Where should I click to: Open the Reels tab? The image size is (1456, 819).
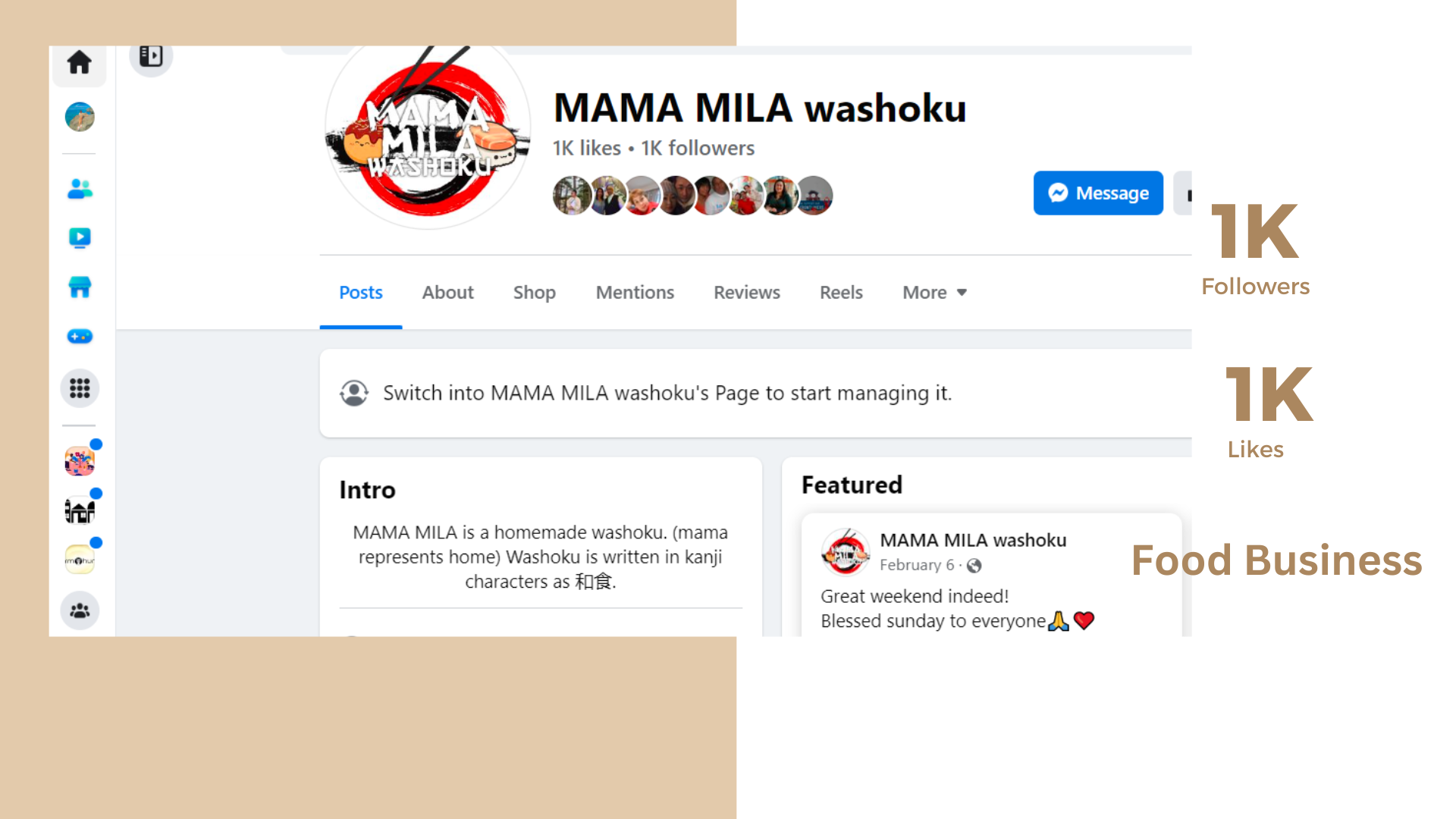coord(841,292)
